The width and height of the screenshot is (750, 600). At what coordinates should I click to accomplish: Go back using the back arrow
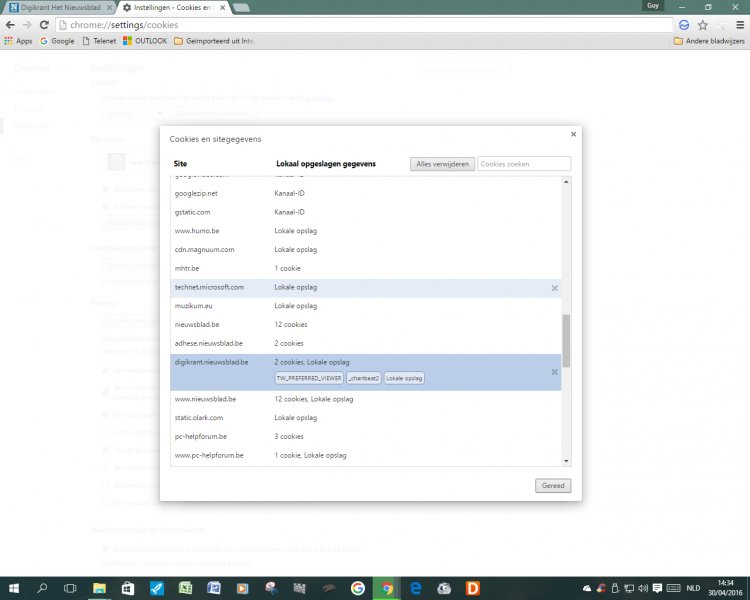pyautogui.click(x=10, y=25)
